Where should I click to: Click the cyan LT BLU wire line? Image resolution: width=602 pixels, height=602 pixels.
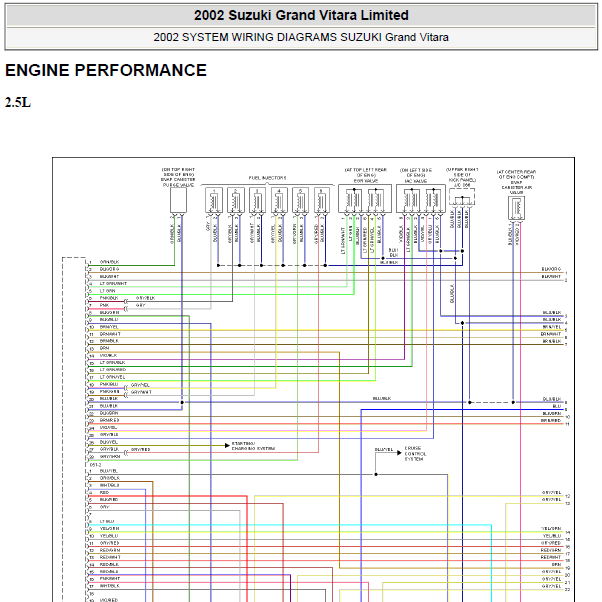click(290, 525)
